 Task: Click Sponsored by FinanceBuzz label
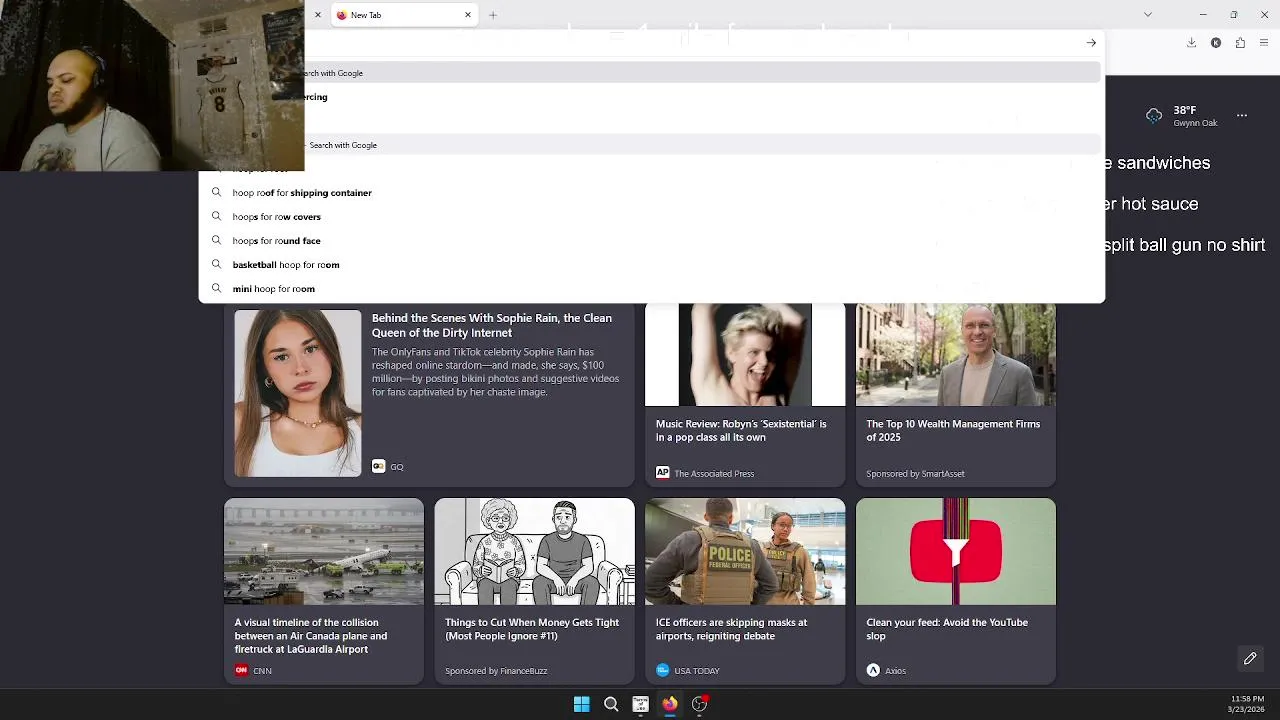pyautogui.click(x=496, y=670)
